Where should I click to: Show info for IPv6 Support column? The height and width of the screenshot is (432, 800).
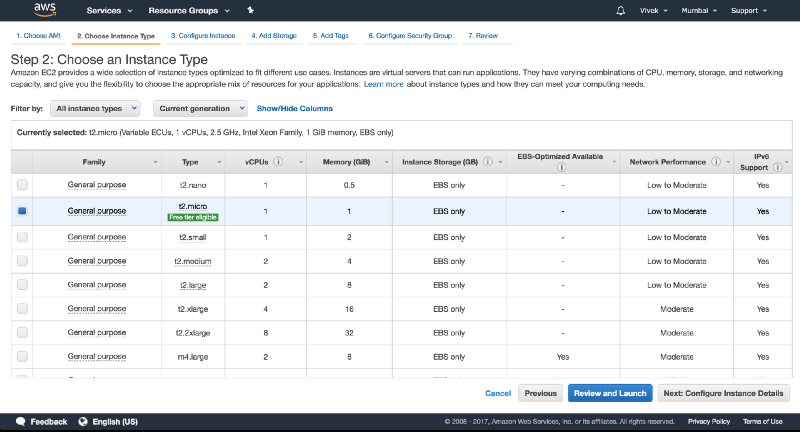tap(778, 167)
